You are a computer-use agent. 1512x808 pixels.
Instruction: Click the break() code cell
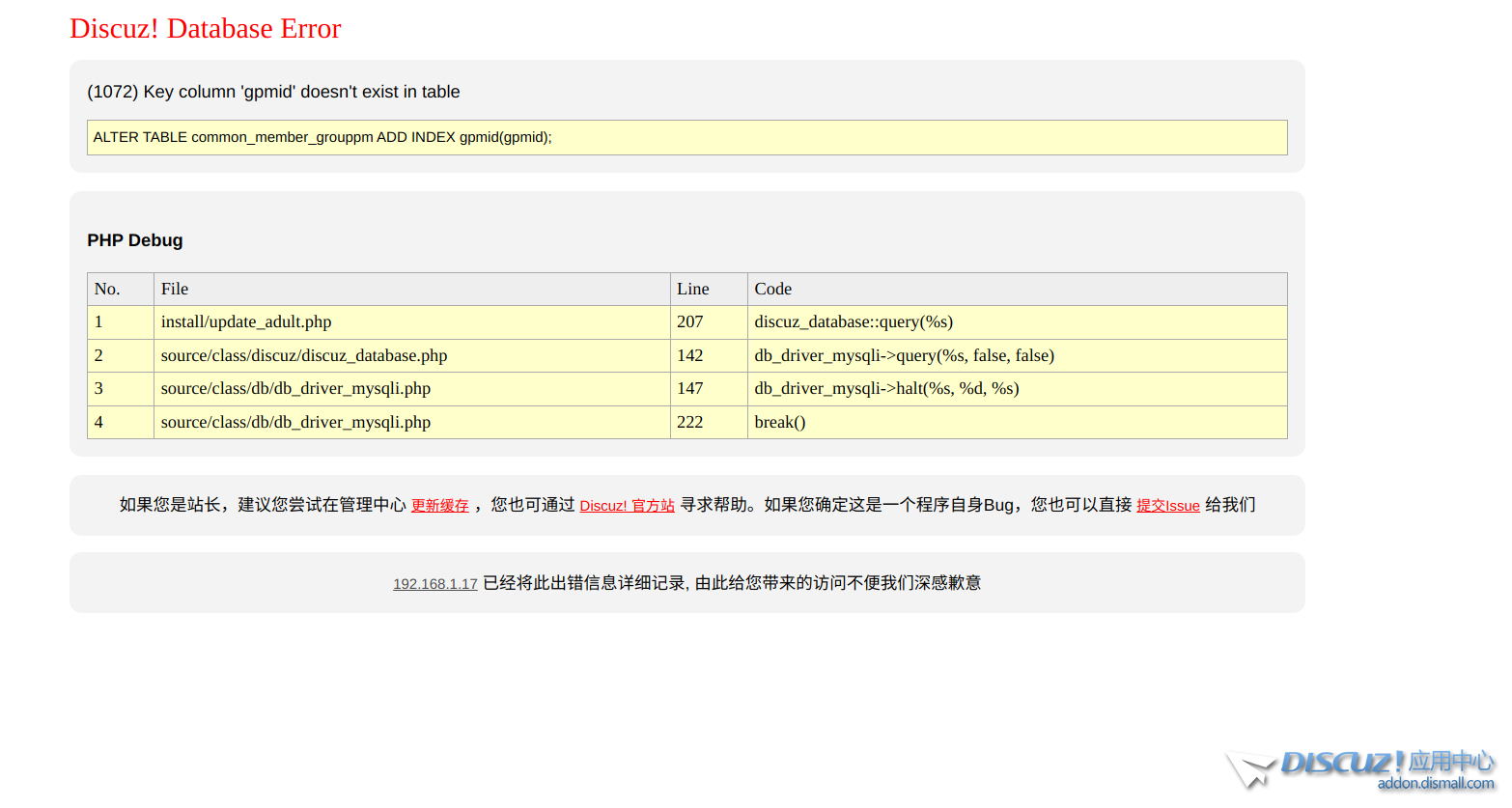coord(780,422)
